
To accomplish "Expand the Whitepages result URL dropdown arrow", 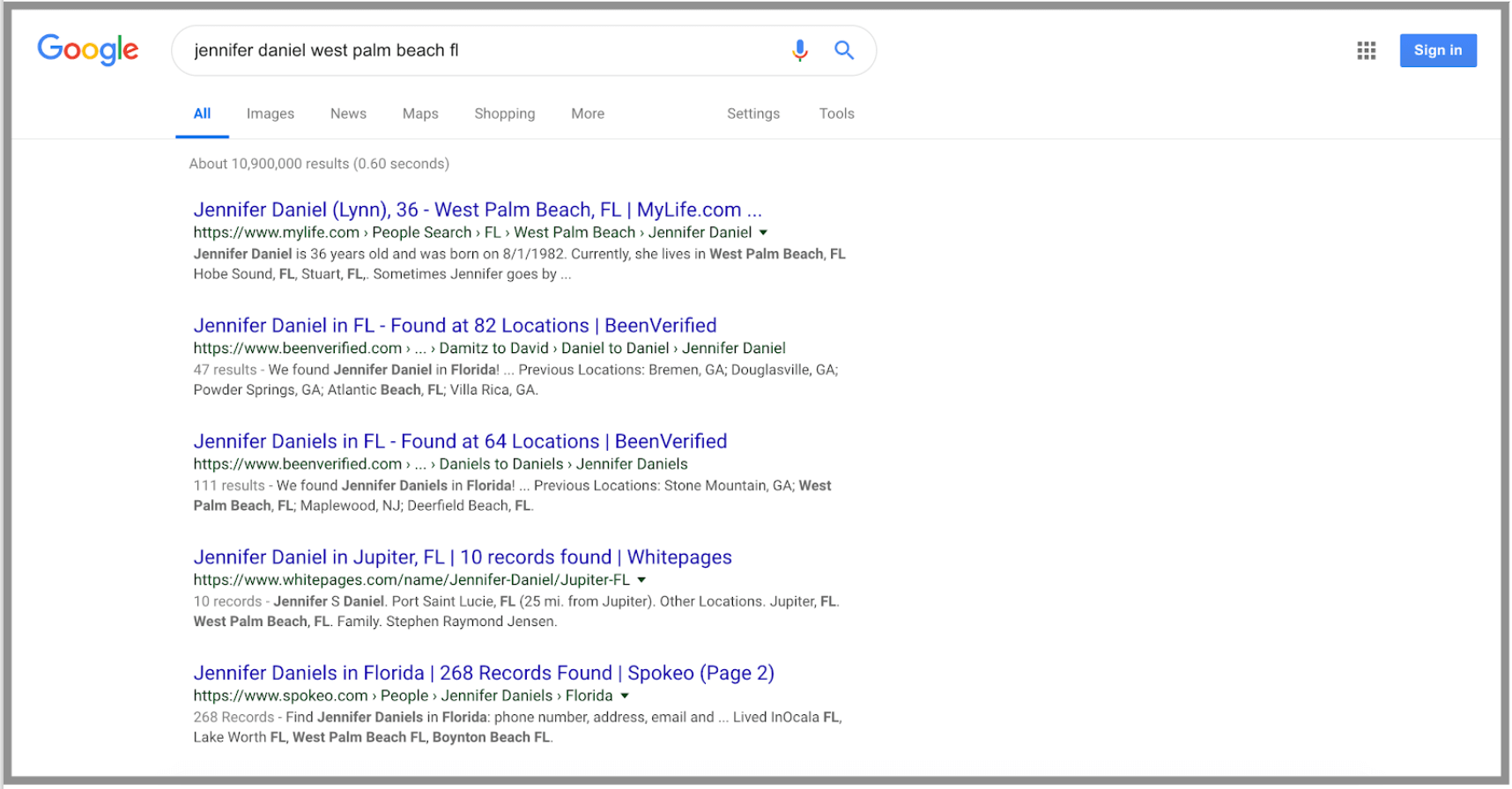I will click(x=641, y=579).
